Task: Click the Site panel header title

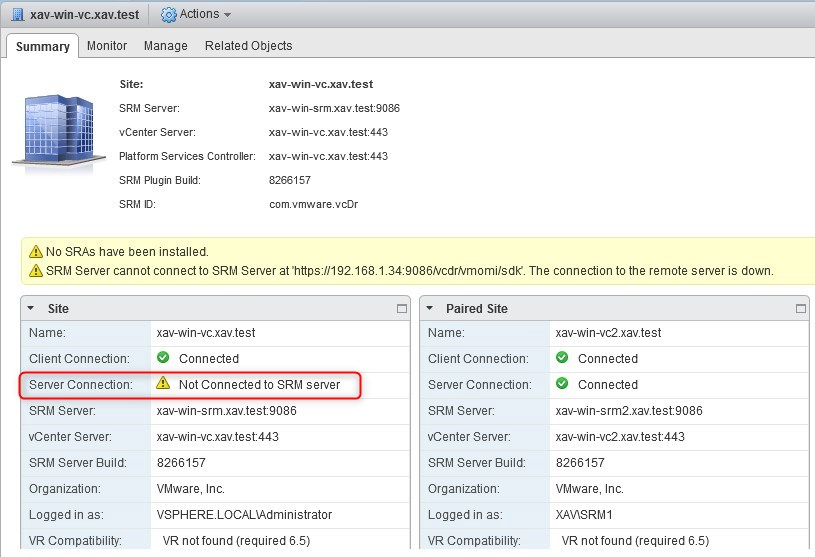Action: 58,309
